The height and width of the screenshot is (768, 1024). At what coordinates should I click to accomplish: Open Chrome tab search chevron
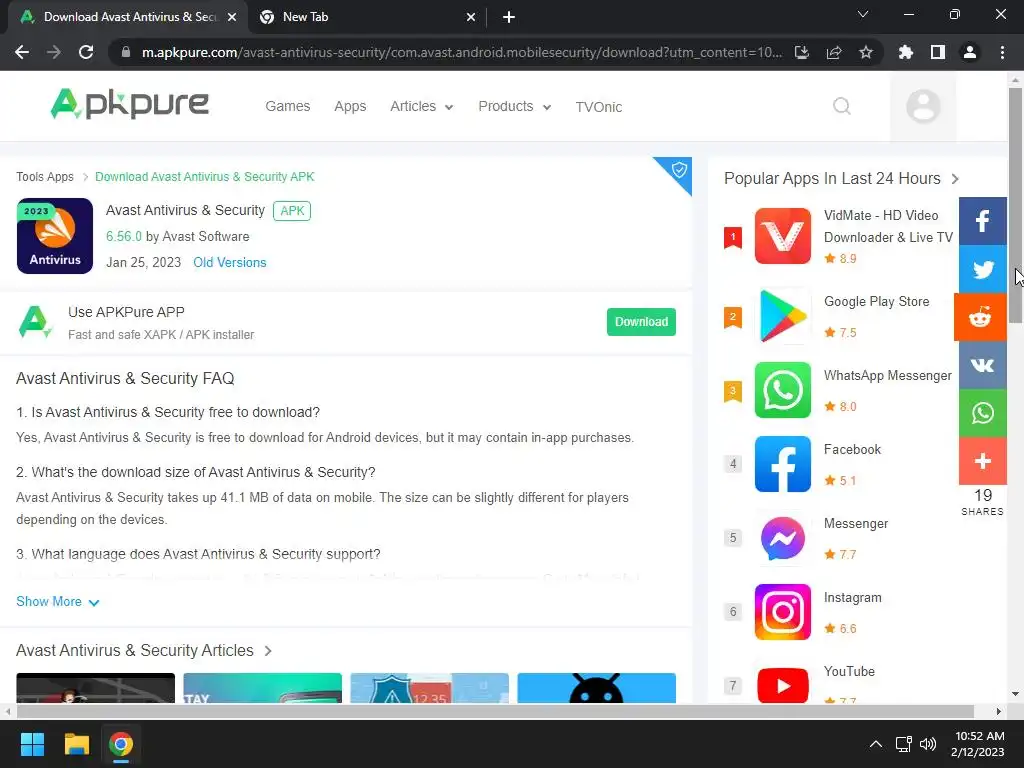pos(863,14)
